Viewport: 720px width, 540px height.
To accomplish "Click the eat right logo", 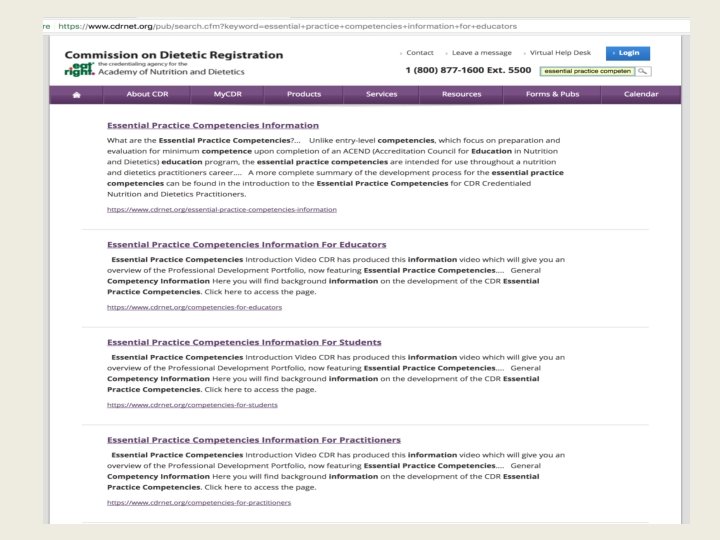I will click(x=79, y=69).
